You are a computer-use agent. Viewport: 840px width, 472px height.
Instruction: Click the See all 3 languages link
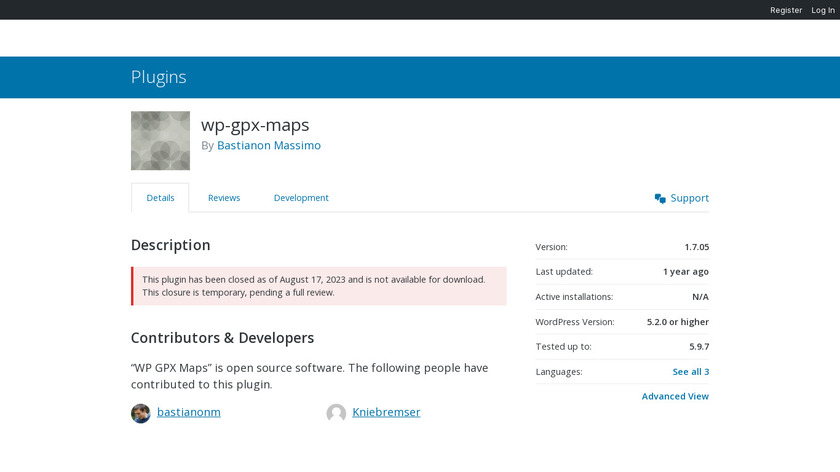690,372
